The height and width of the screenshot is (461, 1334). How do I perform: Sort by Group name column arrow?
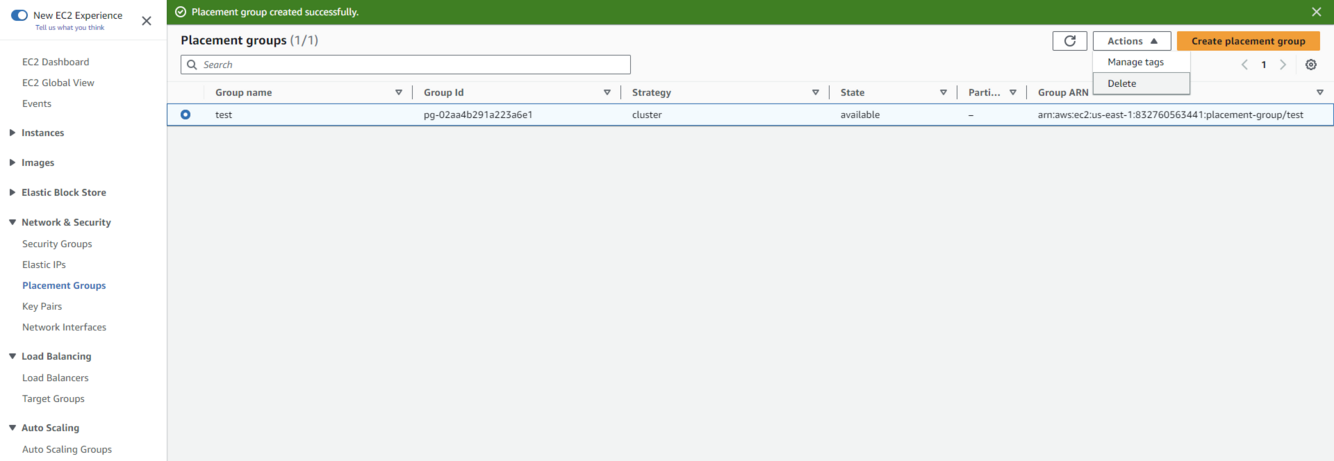(399, 93)
